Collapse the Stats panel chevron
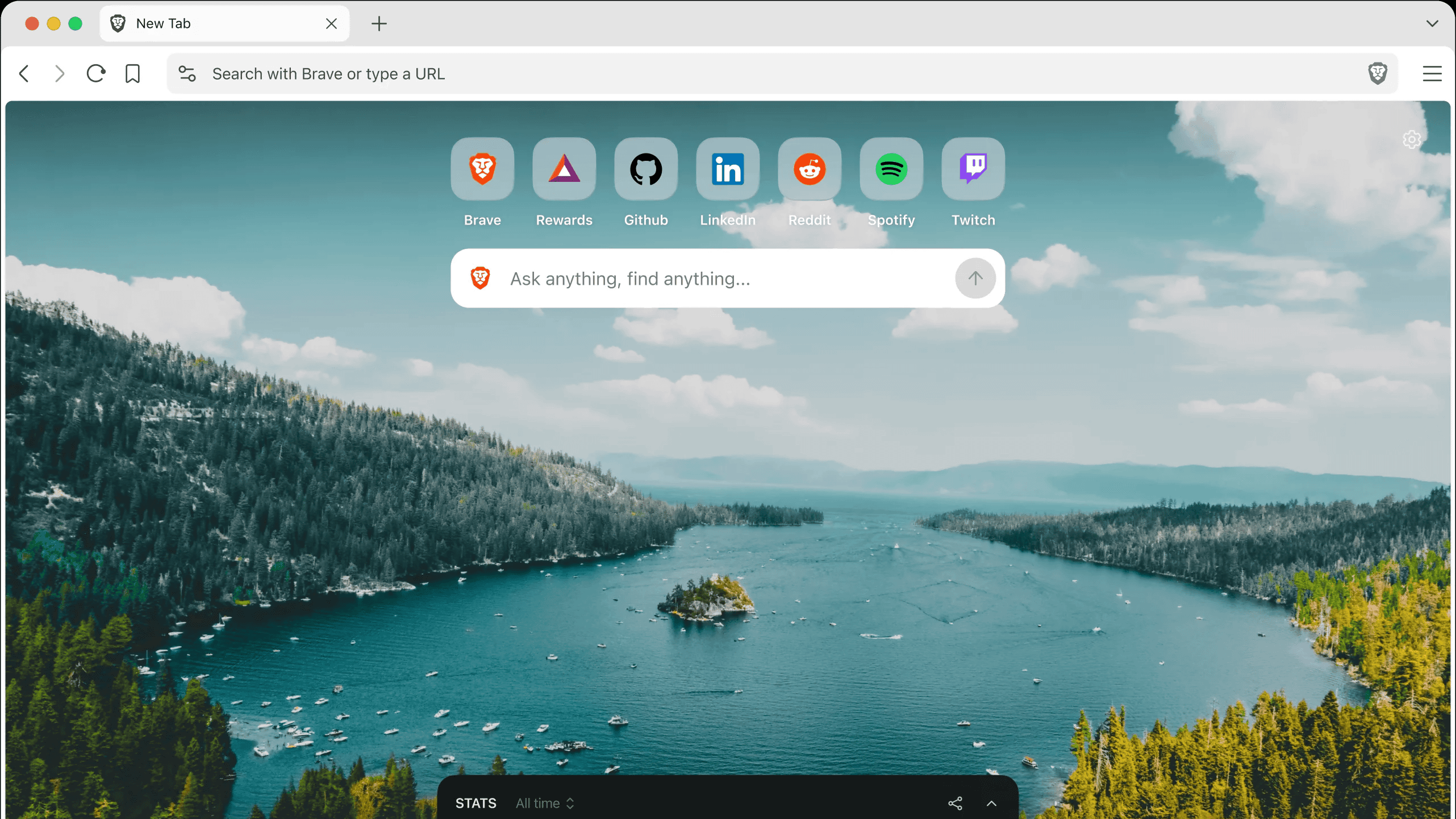Screen dimensions: 1456x819 click(991, 803)
